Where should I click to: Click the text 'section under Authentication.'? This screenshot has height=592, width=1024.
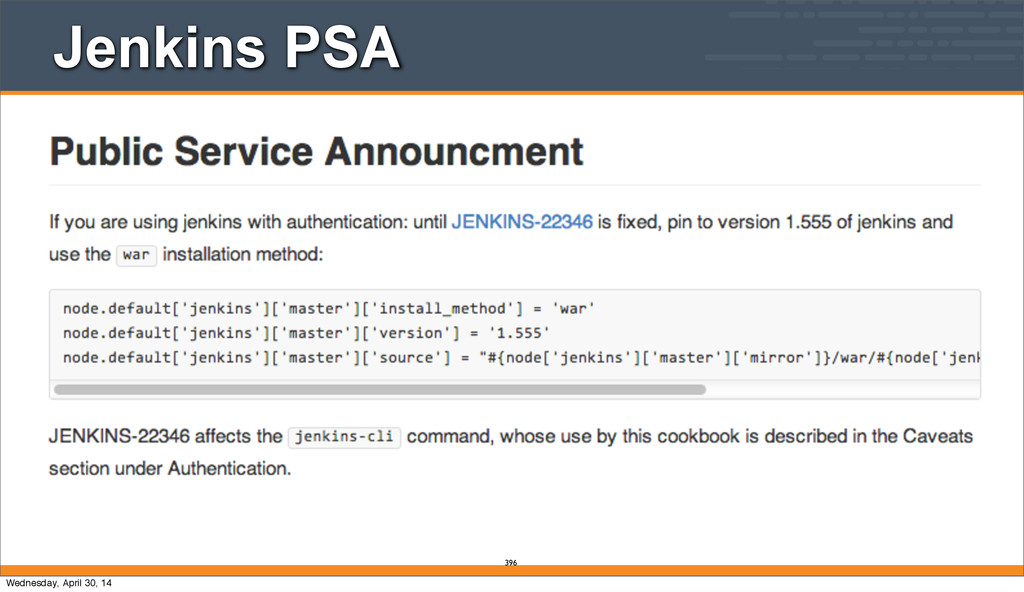pyautogui.click(x=170, y=469)
